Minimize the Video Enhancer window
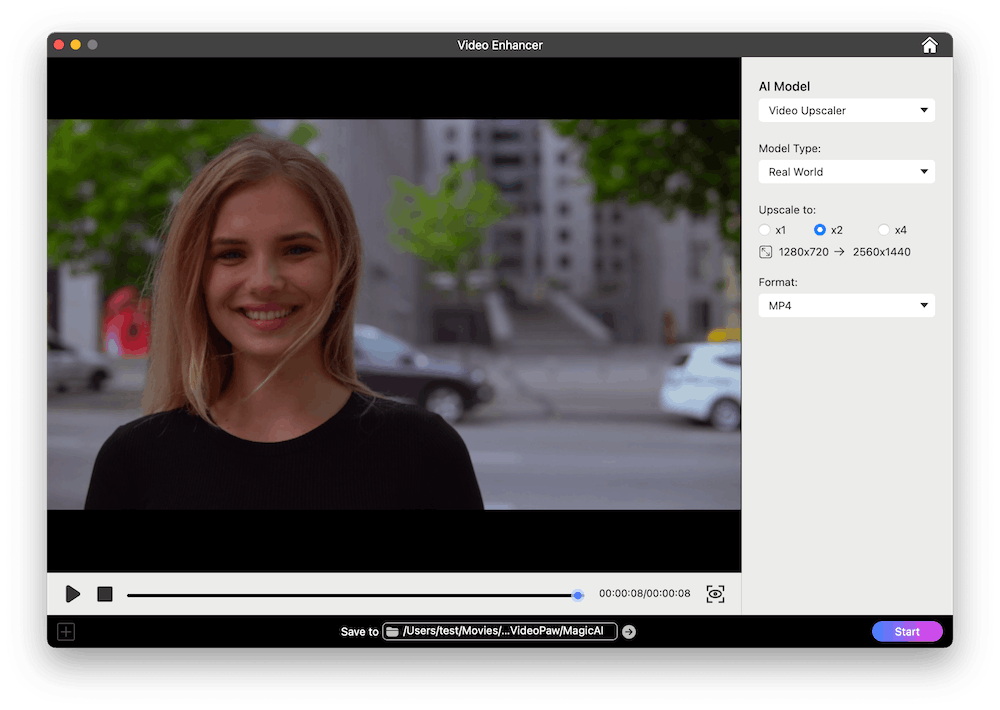Image resolution: width=1000 pixels, height=710 pixels. click(x=75, y=45)
